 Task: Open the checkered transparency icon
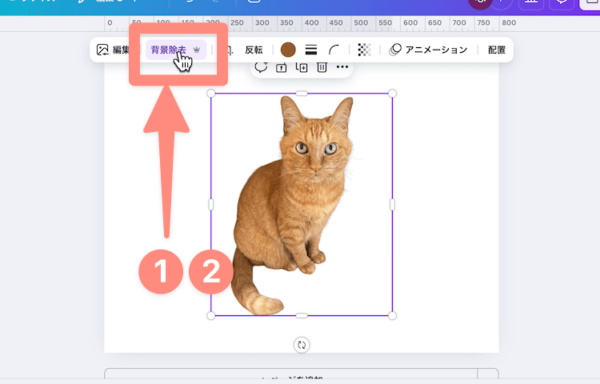pyautogui.click(x=364, y=50)
